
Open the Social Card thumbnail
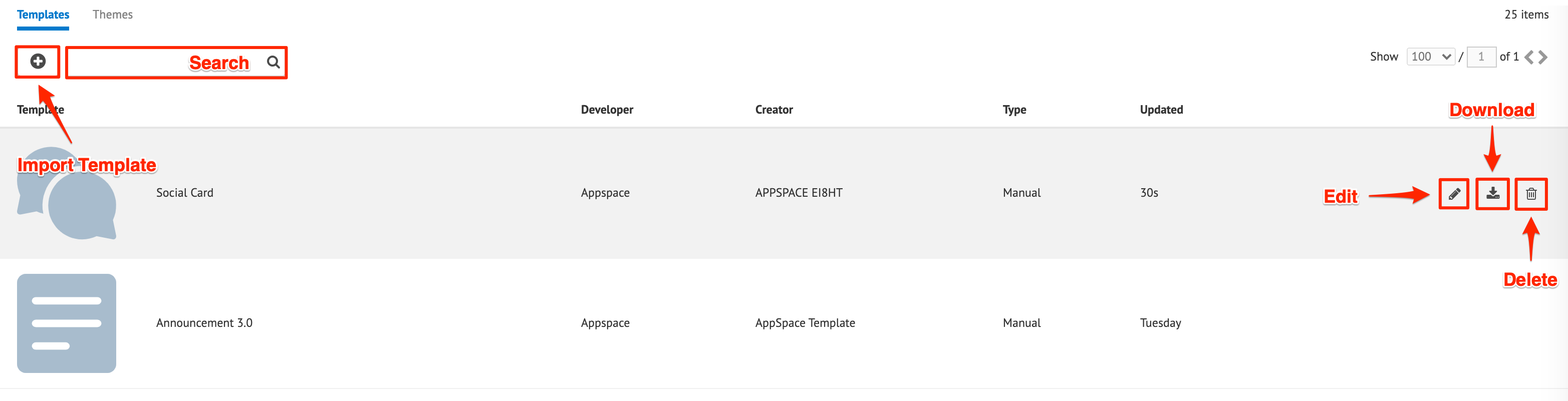point(67,193)
